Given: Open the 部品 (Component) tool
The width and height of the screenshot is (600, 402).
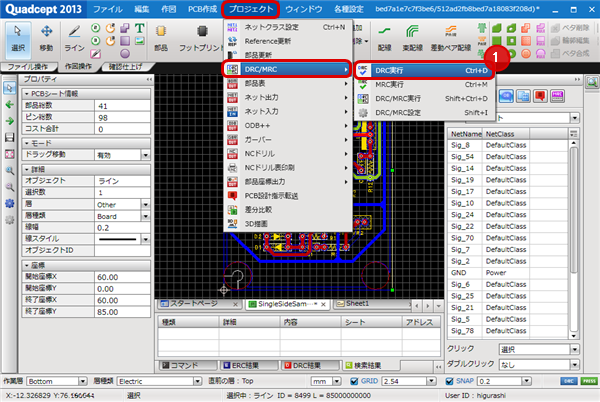Looking at the screenshot, I should [161, 39].
